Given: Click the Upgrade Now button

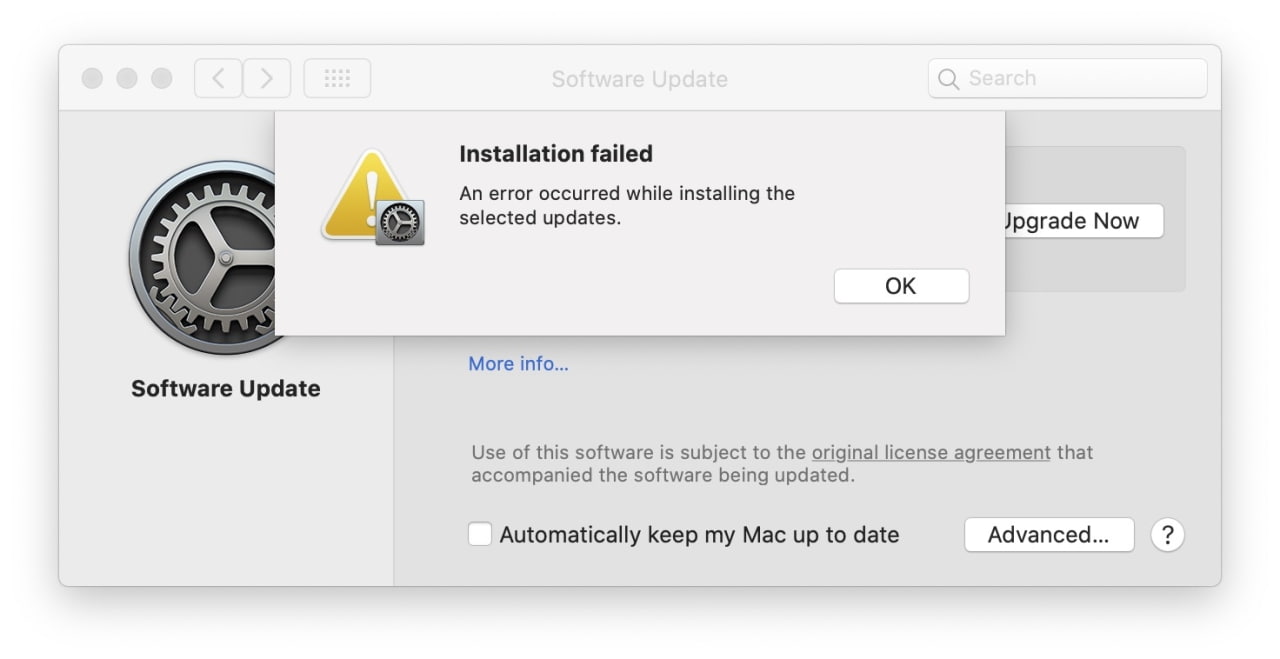Looking at the screenshot, I should click(x=1073, y=221).
